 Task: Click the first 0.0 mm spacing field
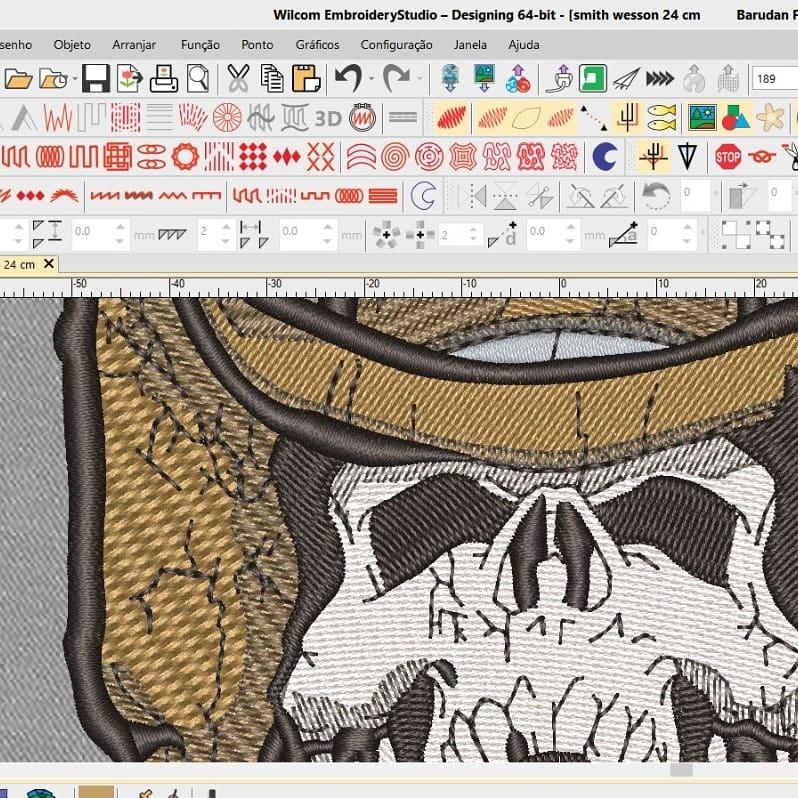click(100, 234)
